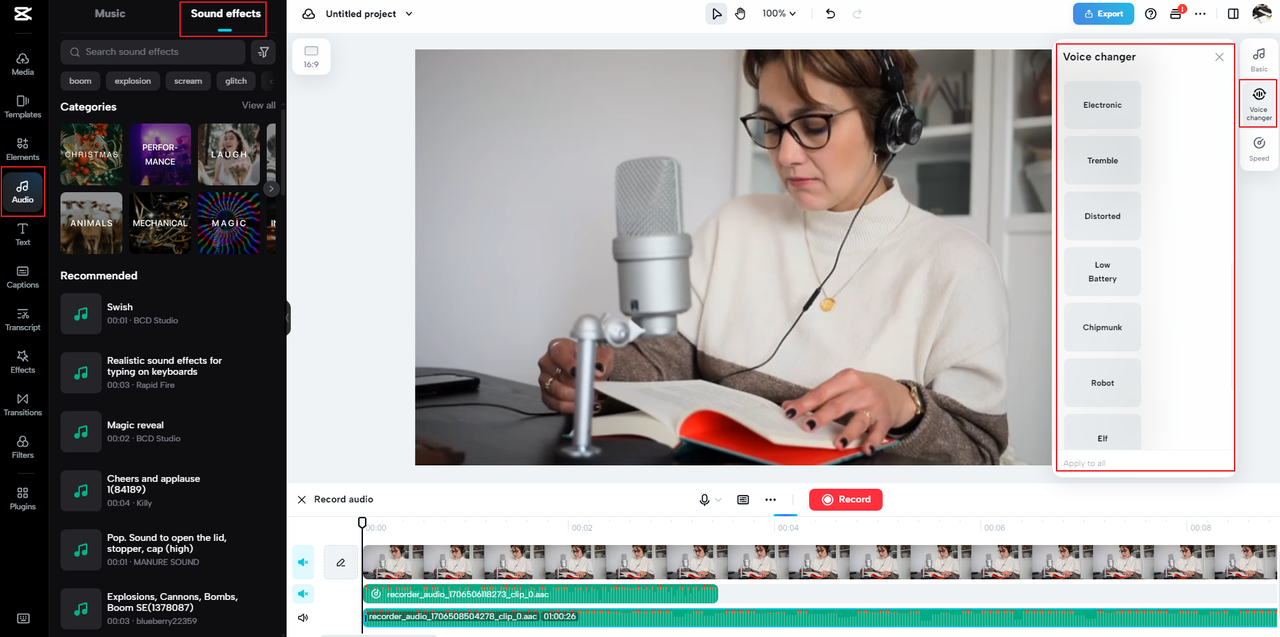Toggle mute on the first audio track
The height and width of the screenshot is (637, 1280).
click(303, 594)
